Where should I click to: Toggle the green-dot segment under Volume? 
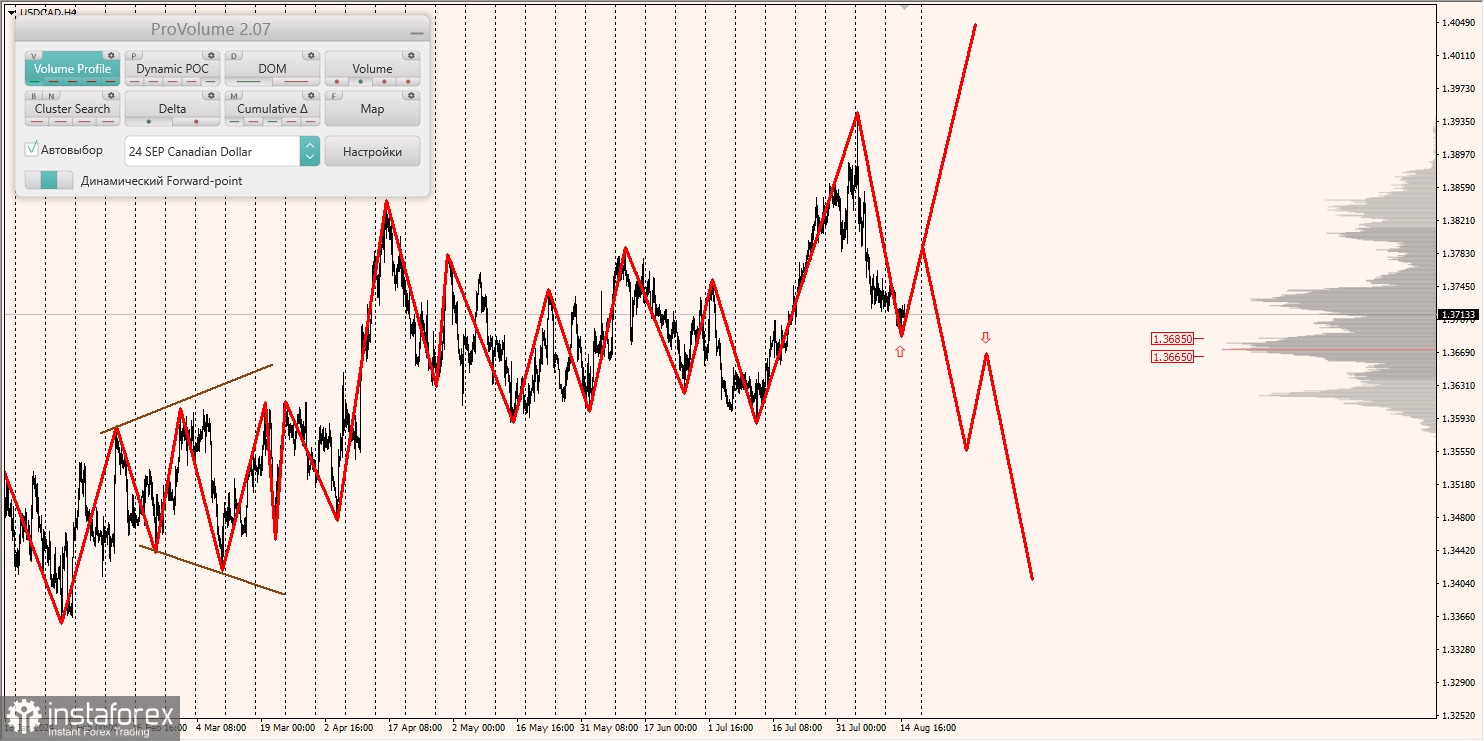click(360, 82)
